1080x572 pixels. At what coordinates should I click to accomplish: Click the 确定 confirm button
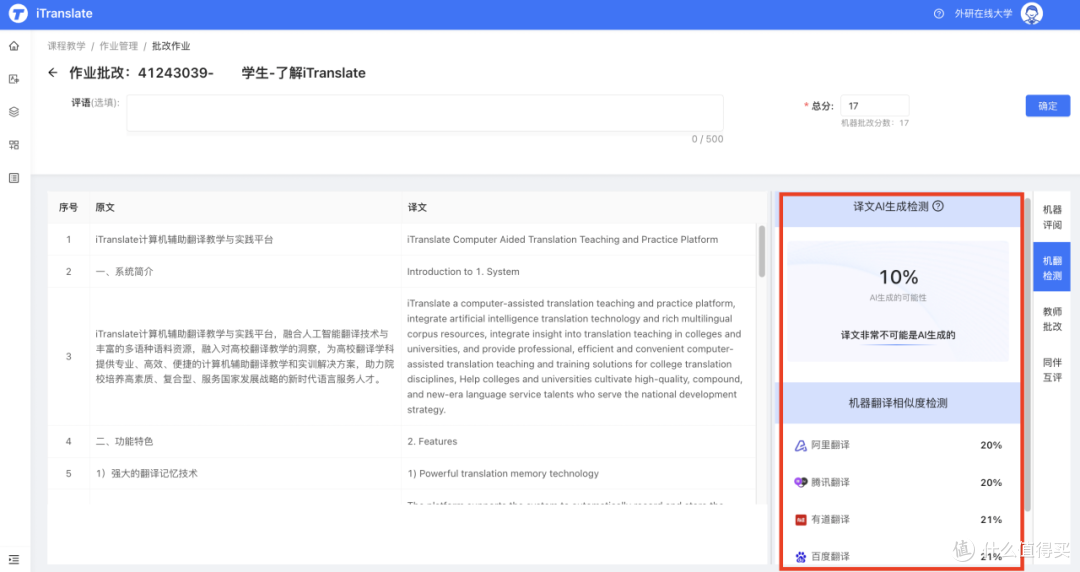[1048, 106]
